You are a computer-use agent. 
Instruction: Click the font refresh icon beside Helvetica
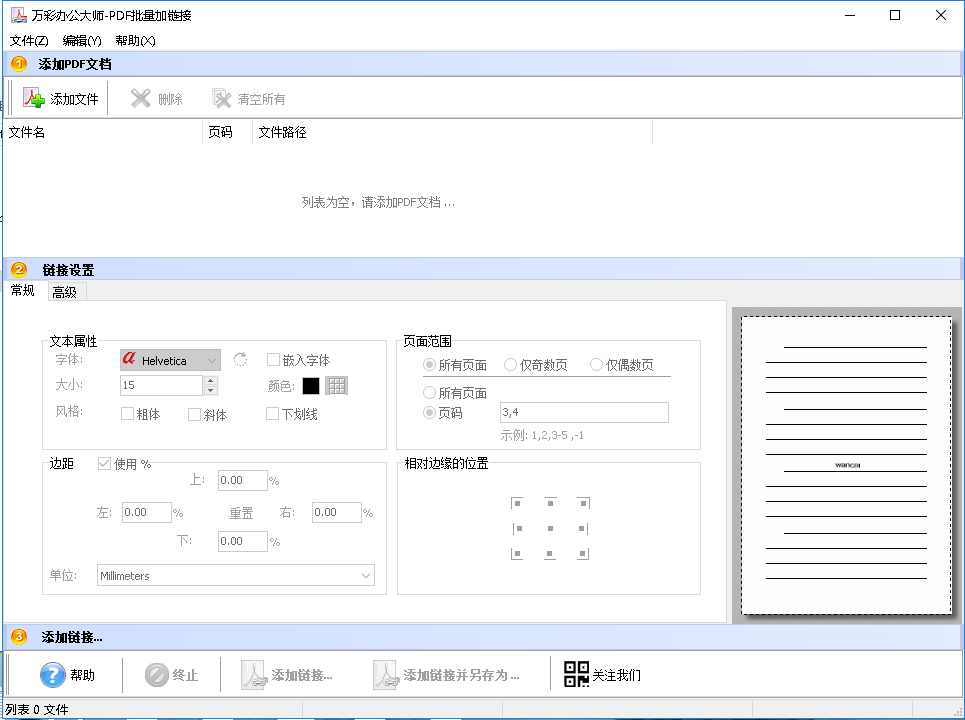pos(240,359)
